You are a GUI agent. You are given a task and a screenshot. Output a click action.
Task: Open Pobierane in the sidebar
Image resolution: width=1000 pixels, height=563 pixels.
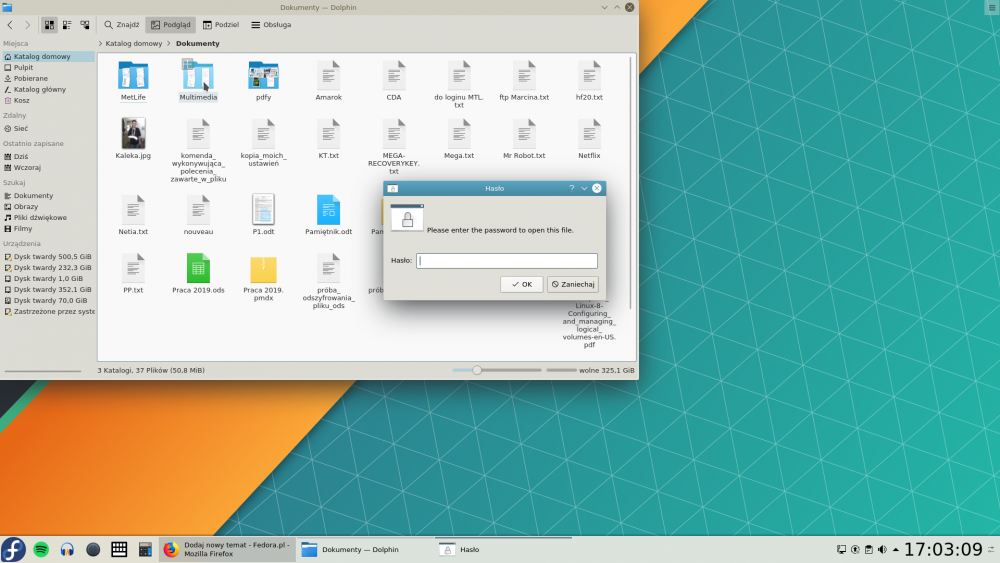point(48,78)
